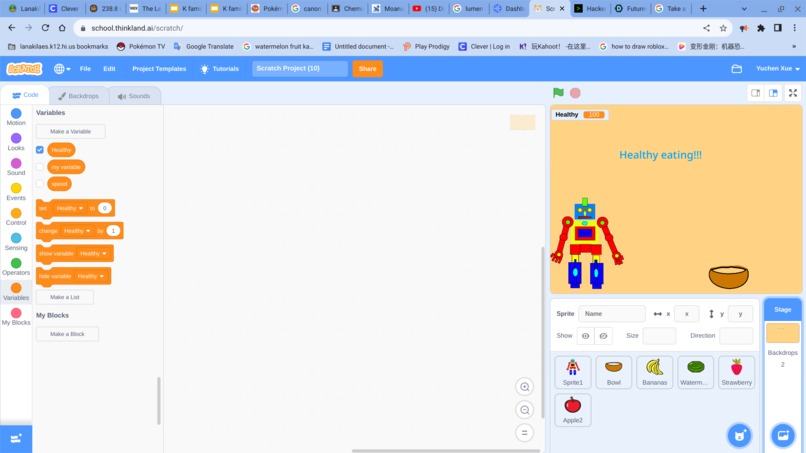Switch to the Backdrops tab

(x=78, y=96)
